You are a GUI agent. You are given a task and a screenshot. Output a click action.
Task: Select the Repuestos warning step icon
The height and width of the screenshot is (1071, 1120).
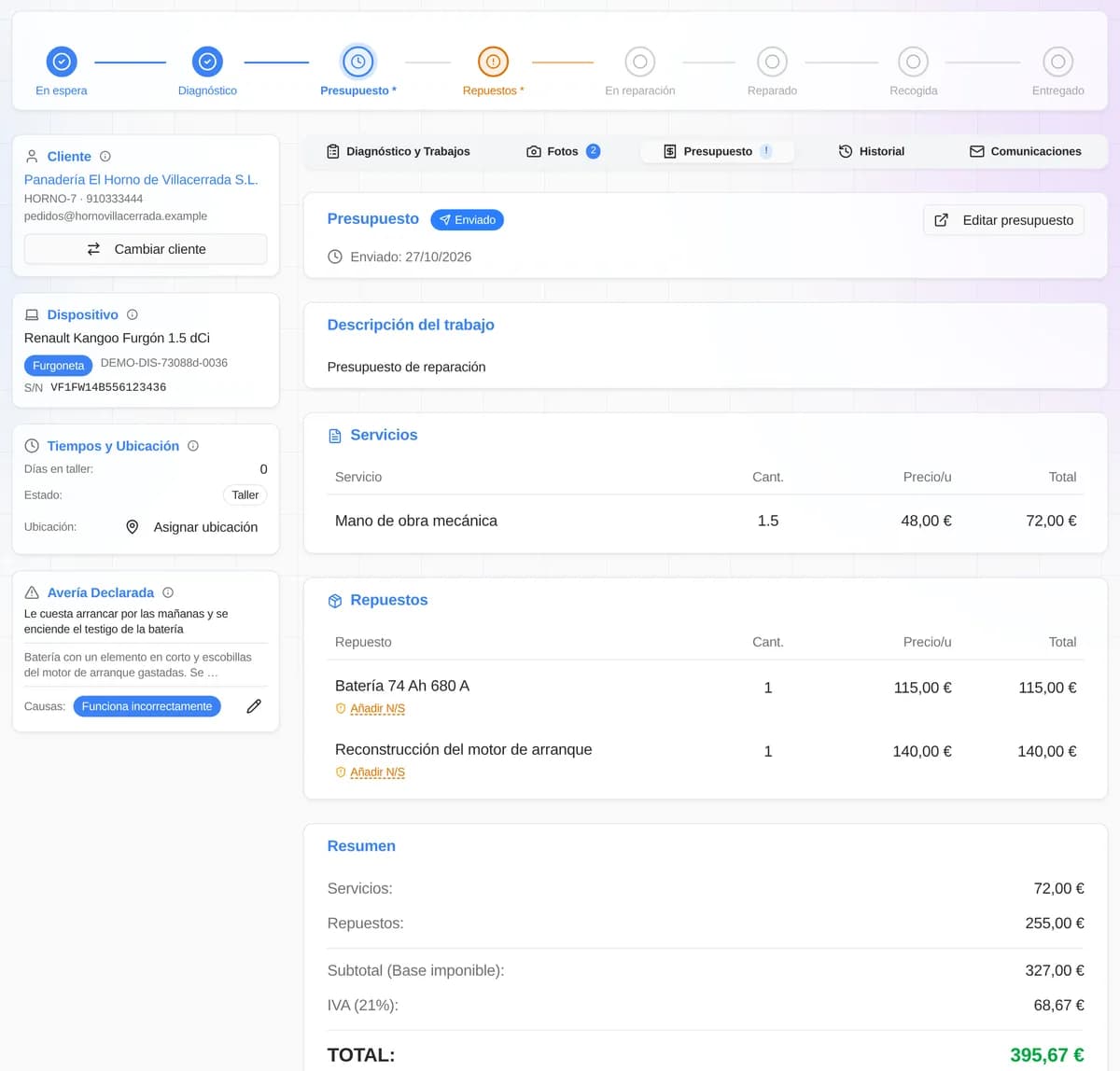click(x=493, y=62)
